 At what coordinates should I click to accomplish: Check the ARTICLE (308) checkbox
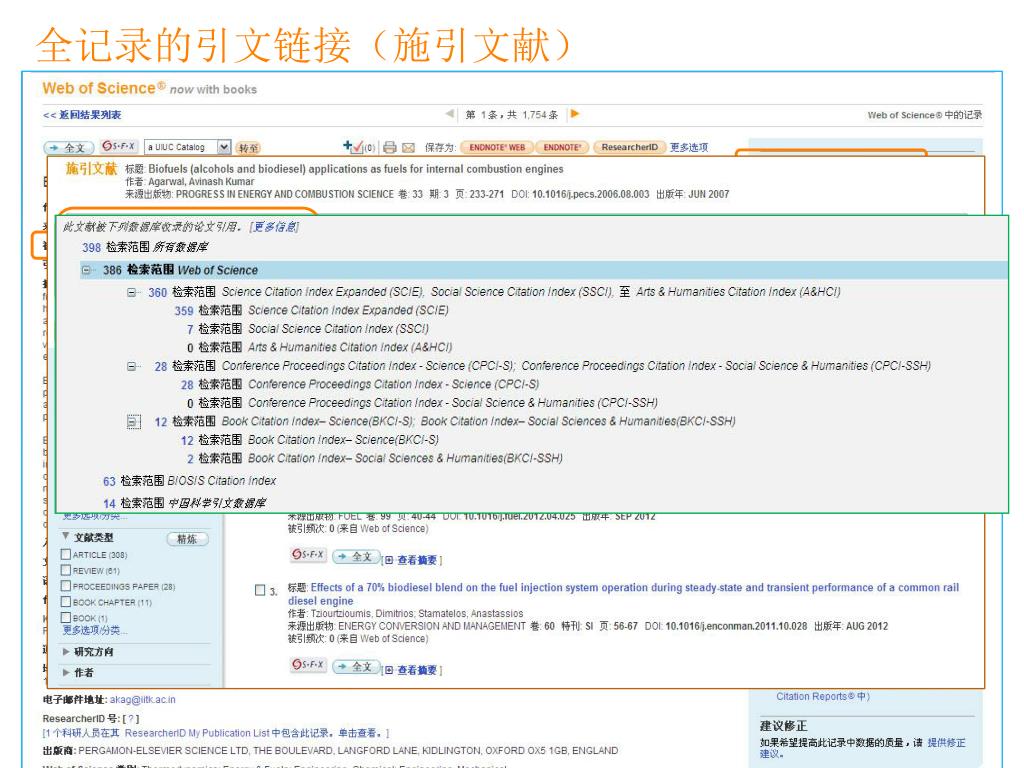pos(65,554)
